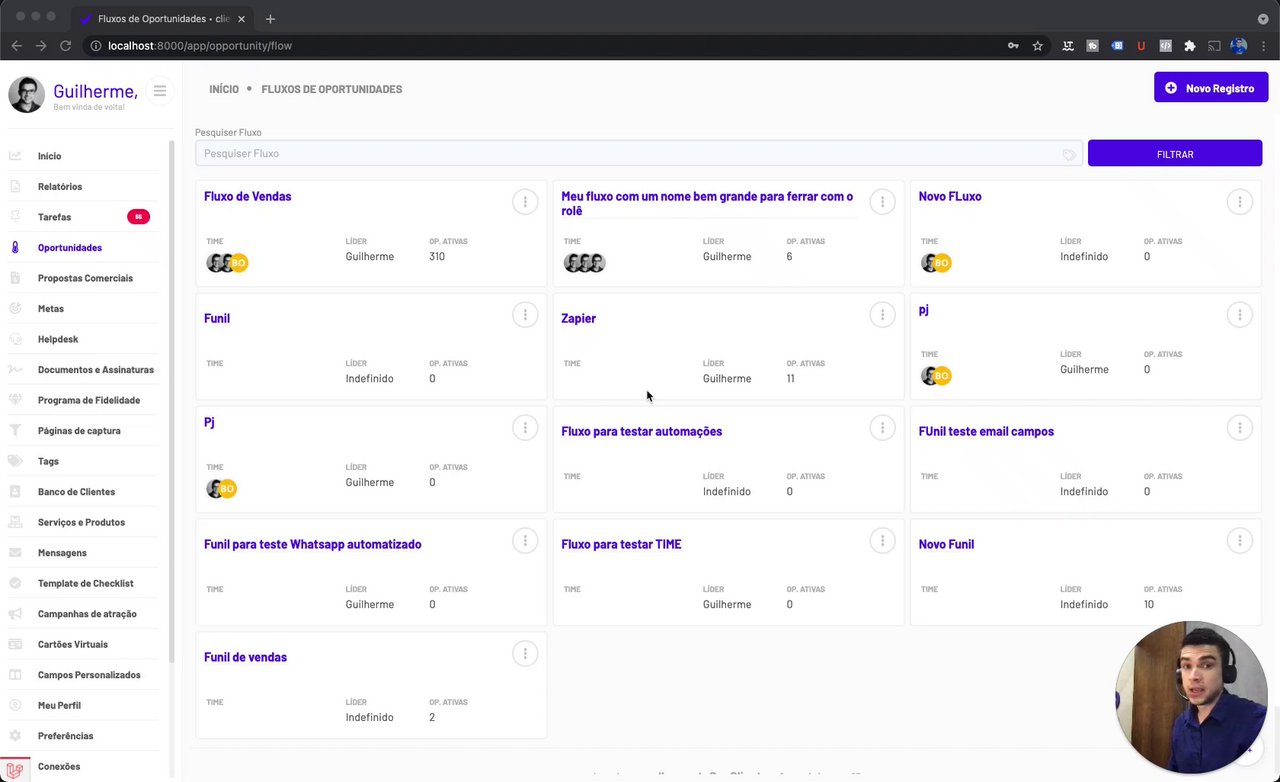Collapse sidebar with hamburger menu icon
This screenshot has width=1280, height=782.
tap(159, 91)
